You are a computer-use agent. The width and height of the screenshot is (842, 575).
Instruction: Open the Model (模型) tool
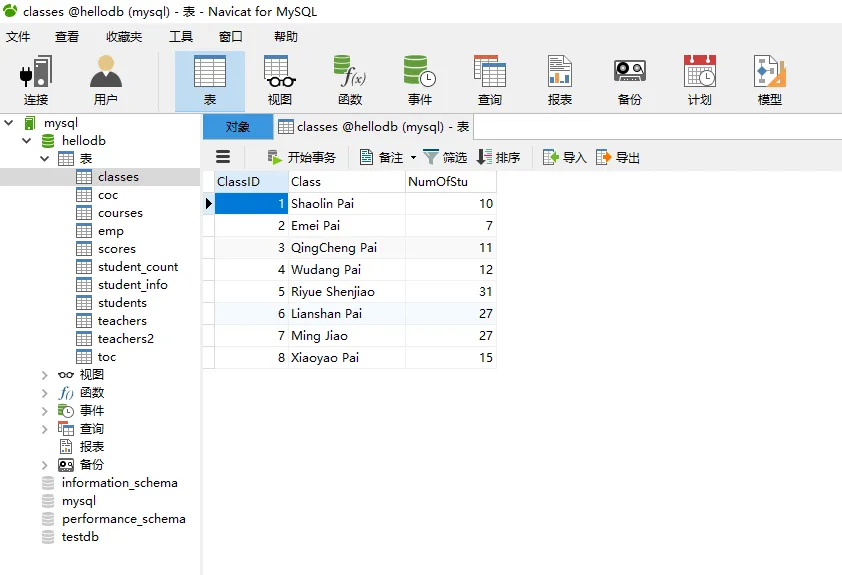coord(770,81)
